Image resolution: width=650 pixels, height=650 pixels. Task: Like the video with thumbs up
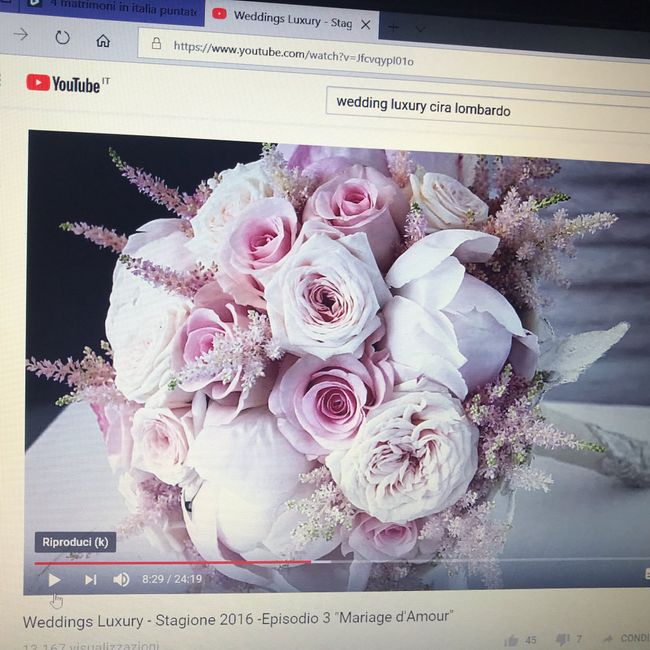[x=511, y=640]
